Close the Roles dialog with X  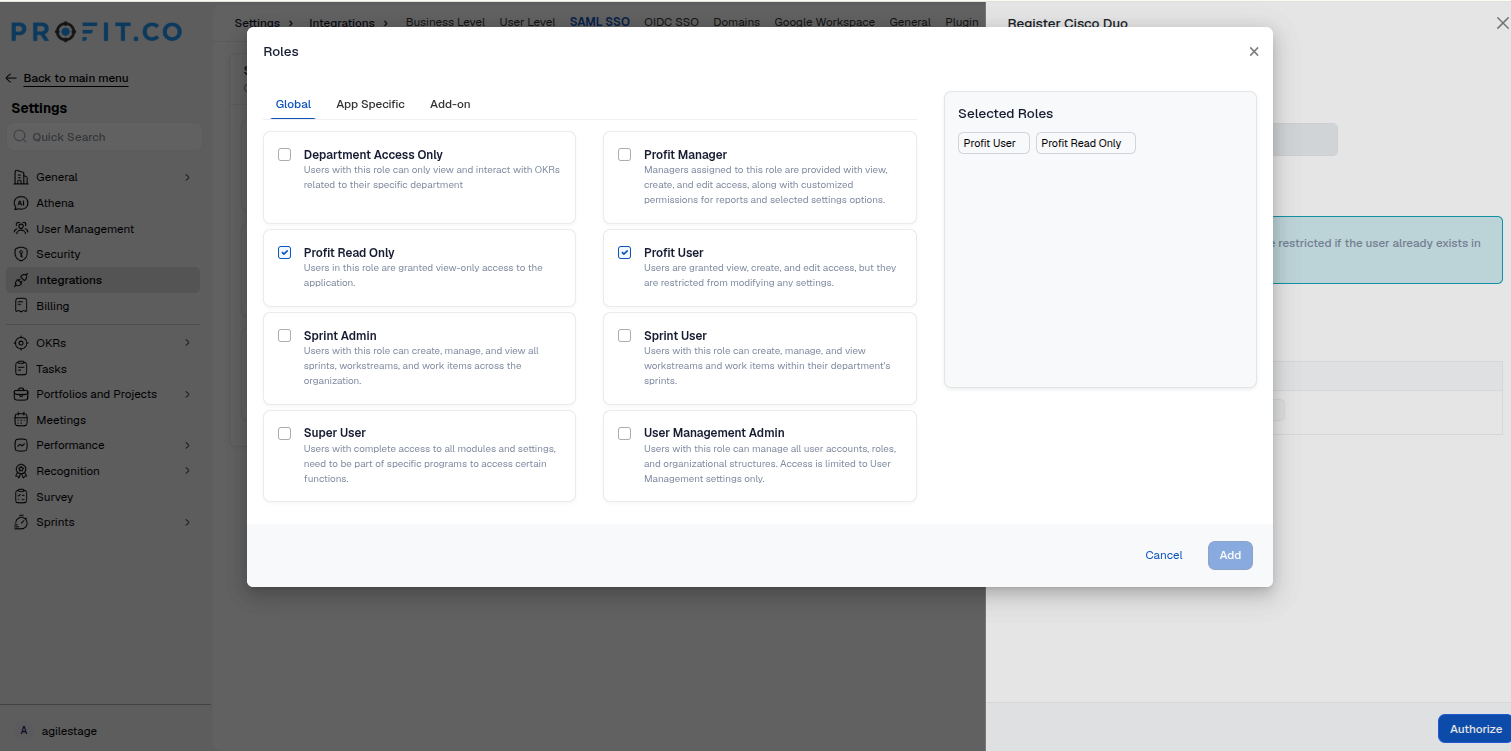pyautogui.click(x=1254, y=52)
